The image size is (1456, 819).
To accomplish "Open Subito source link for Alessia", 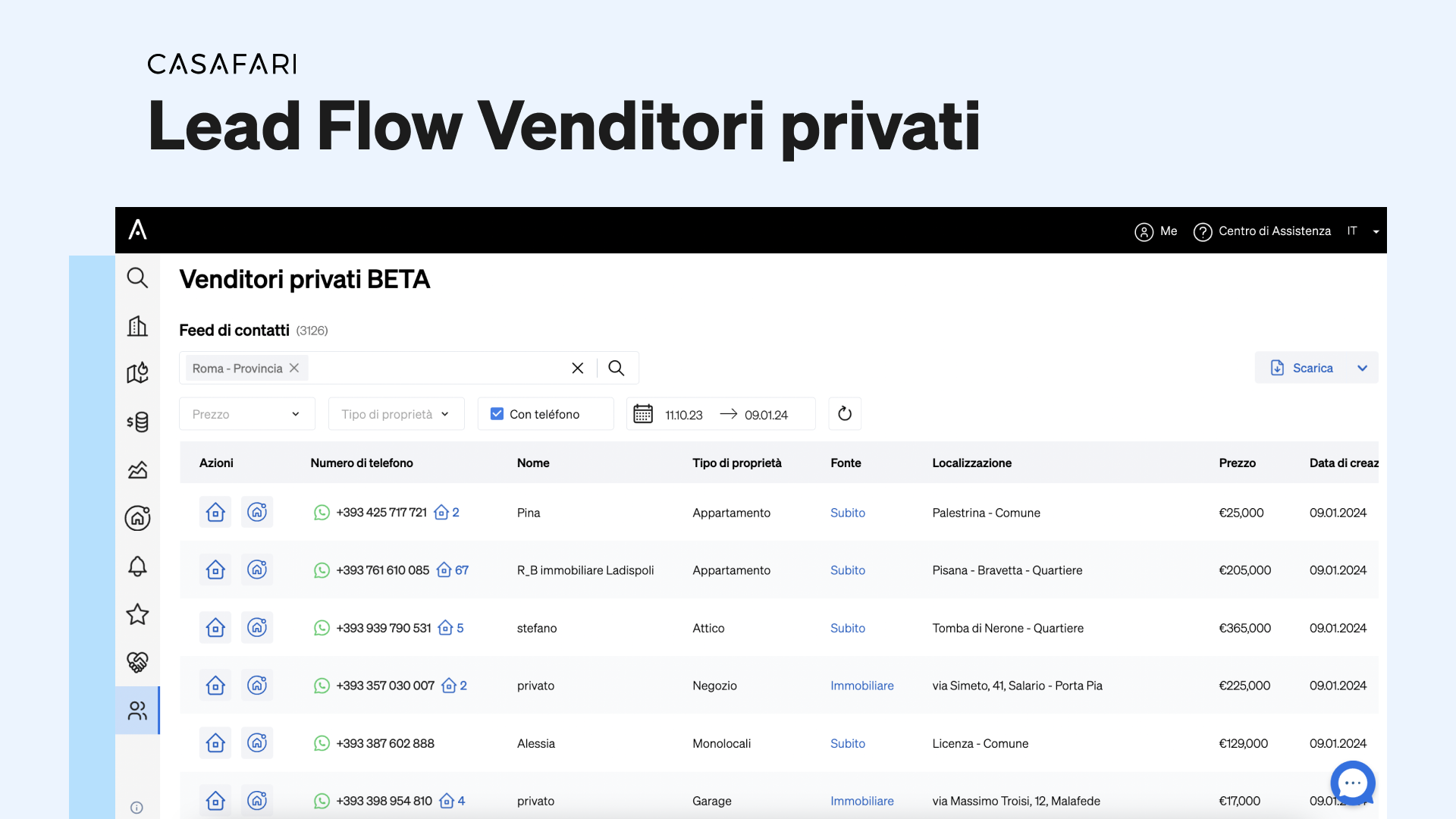I will click(x=848, y=744).
